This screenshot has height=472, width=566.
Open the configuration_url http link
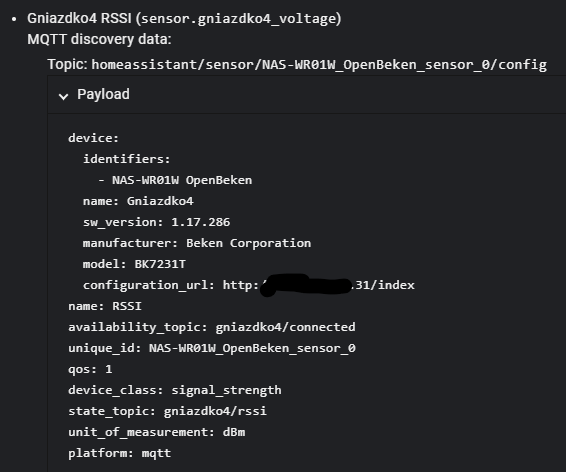[x=318, y=285]
